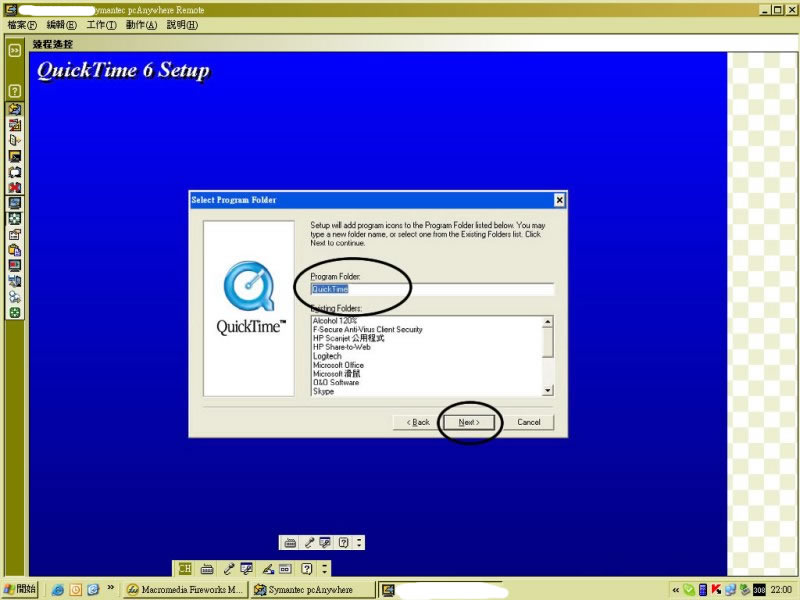Switch to Macromedia Fireworks taskbar button
The height and width of the screenshot is (600, 800).
pos(185,590)
